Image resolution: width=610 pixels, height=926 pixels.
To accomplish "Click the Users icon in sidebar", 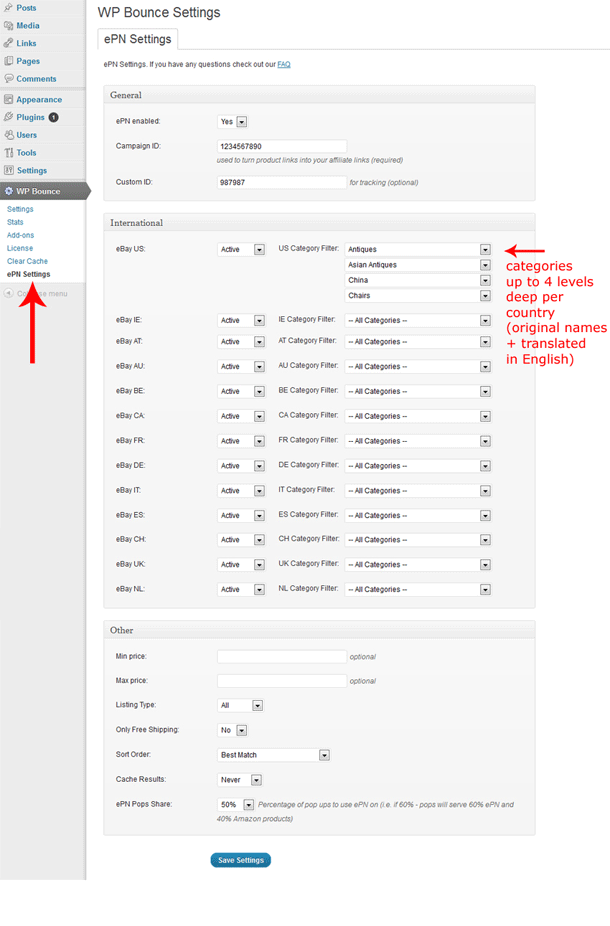I will pyautogui.click(x=8, y=135).
